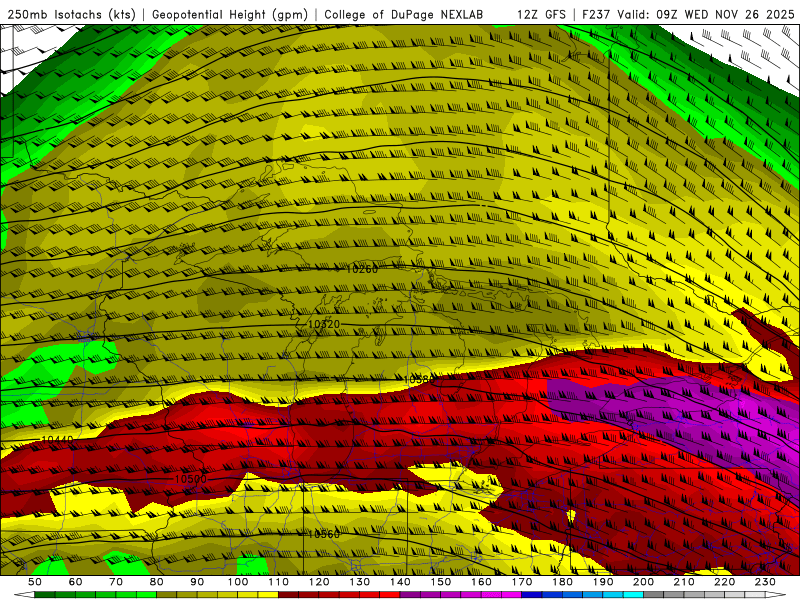Select the dark red swatch starting at 110
The height and width of the screenshot is (600, 800).
288,594
